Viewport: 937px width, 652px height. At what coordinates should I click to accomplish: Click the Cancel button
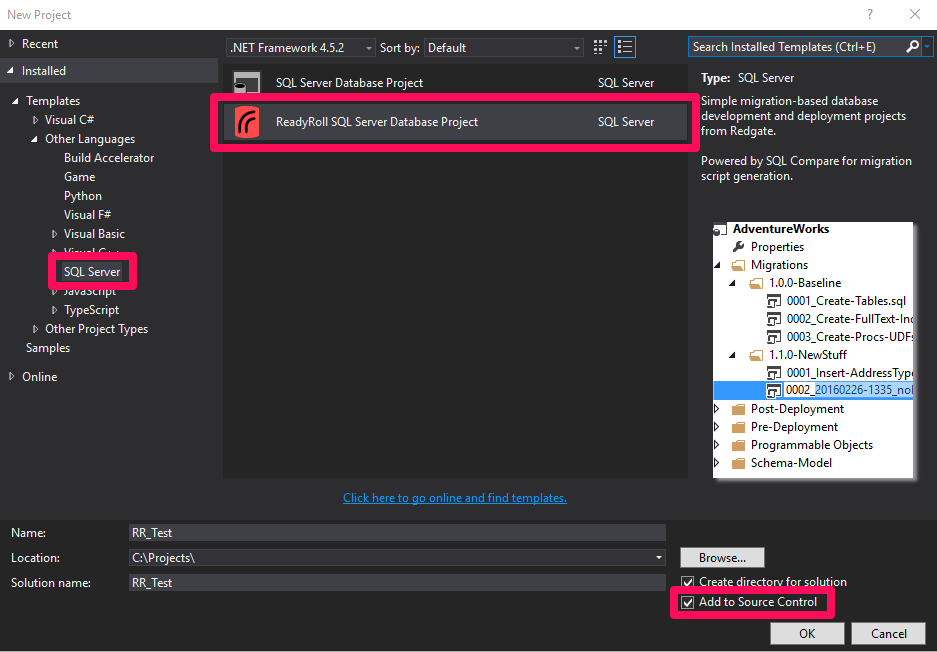tap(888, 633)
